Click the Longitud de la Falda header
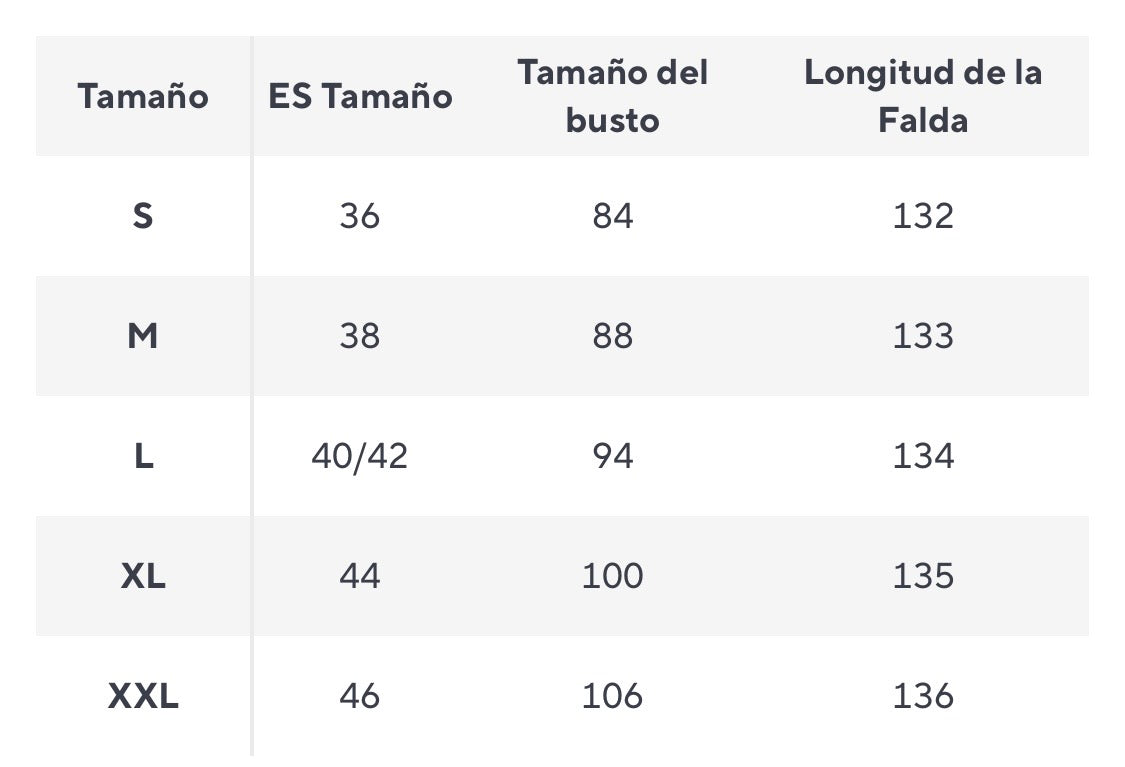The width and height of the screenshot is (1125, 767). [x=923, y=97]
